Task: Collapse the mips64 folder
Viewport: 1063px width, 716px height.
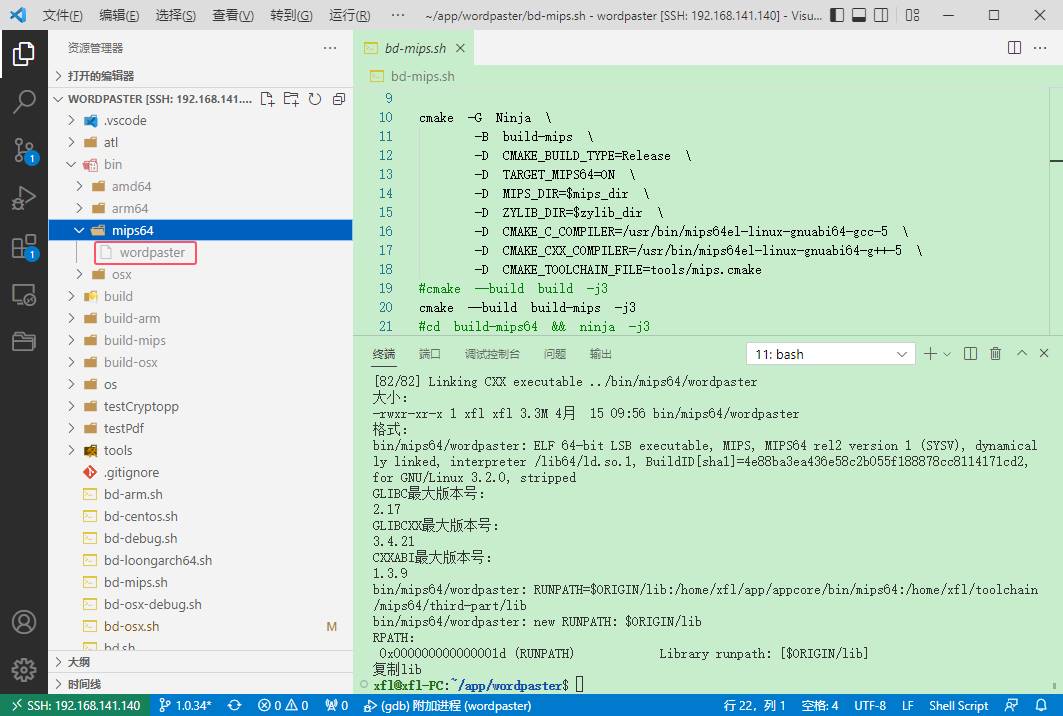Action: point(132,230)
